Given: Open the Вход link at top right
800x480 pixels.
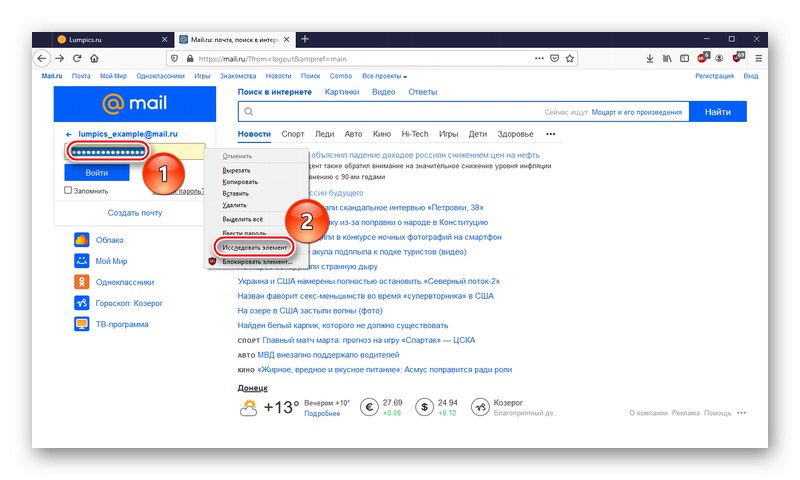Looking at the screenshot, I should pyautogui.click(x=751, y=76).
